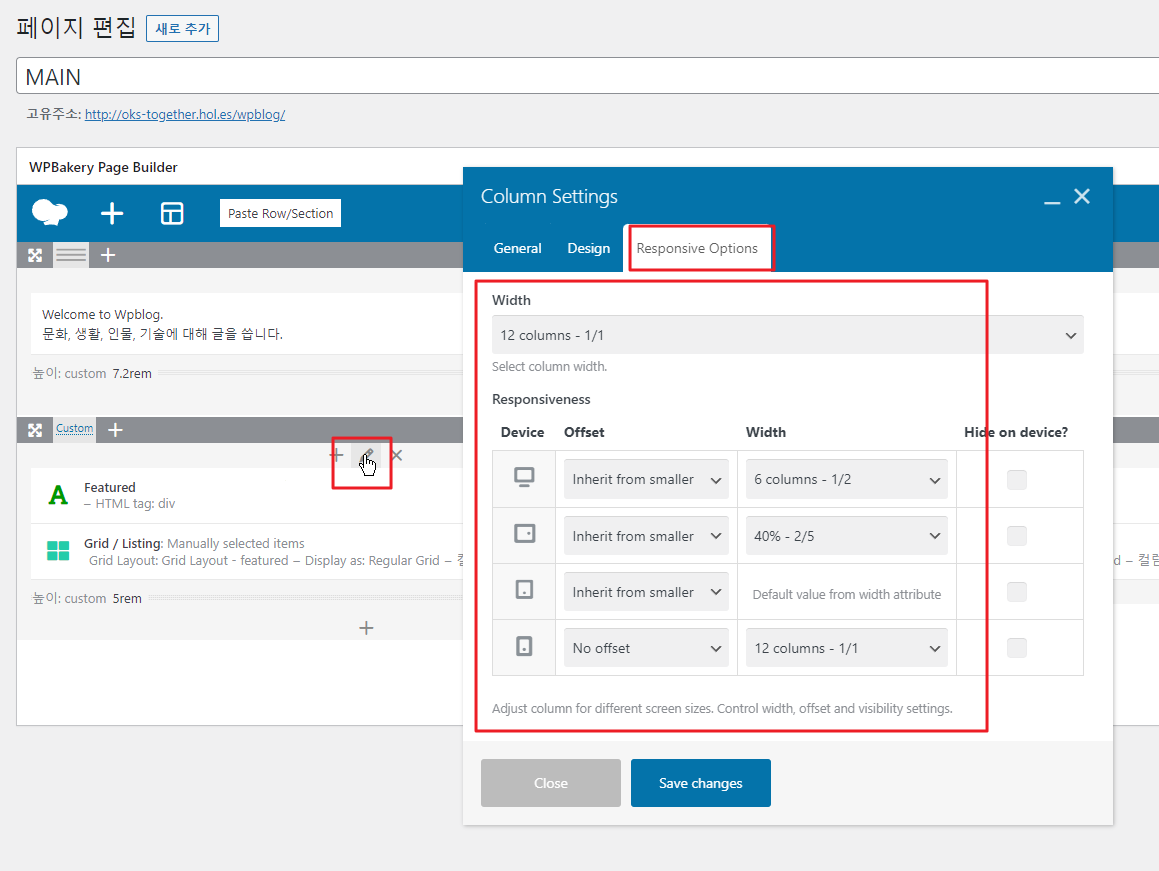Change the first row's column layout icon
The height and width of the screenshot is (871, 1159).
click(x=71, y=255)
